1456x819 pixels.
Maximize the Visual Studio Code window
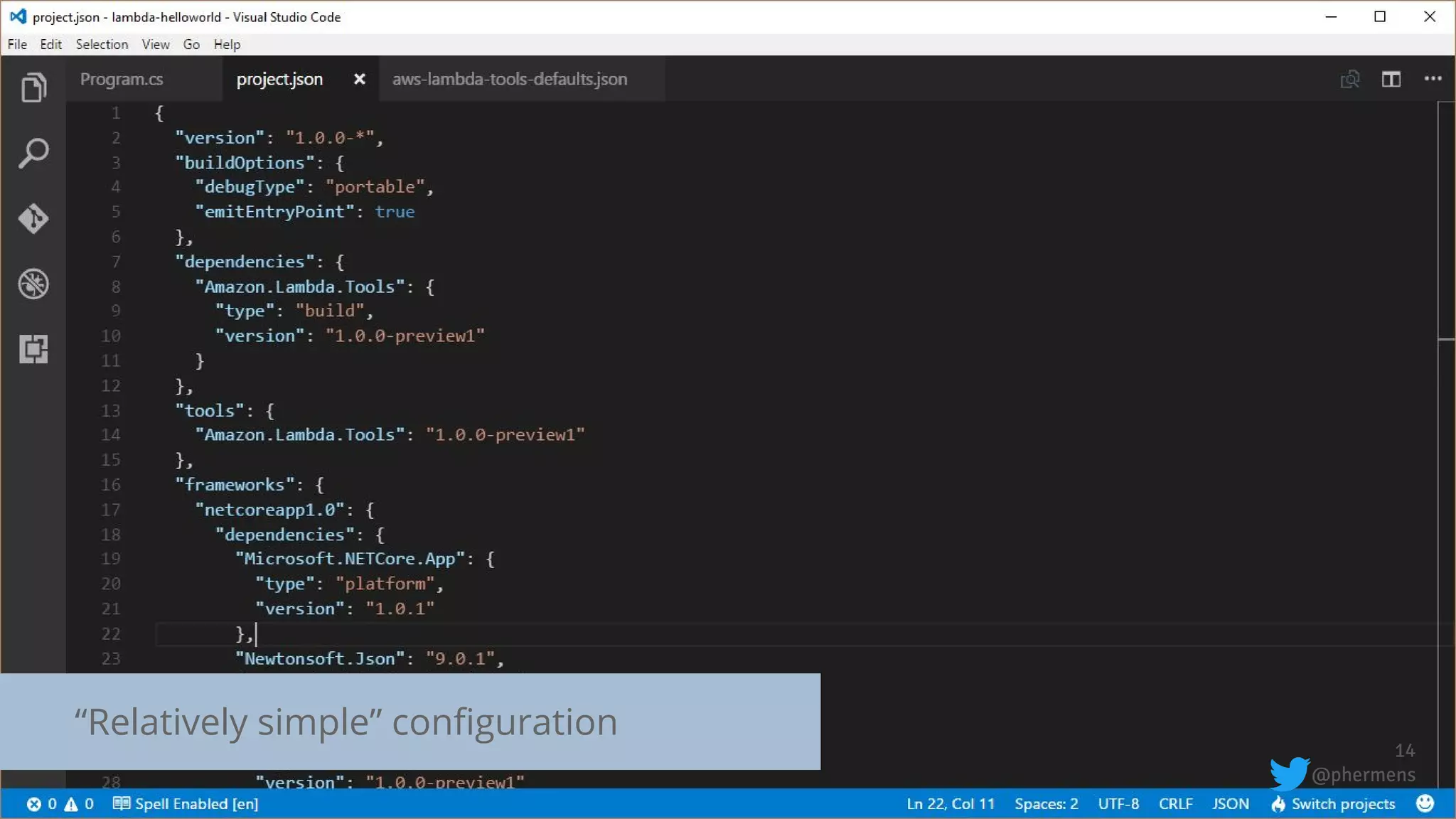coord(1380,16)
